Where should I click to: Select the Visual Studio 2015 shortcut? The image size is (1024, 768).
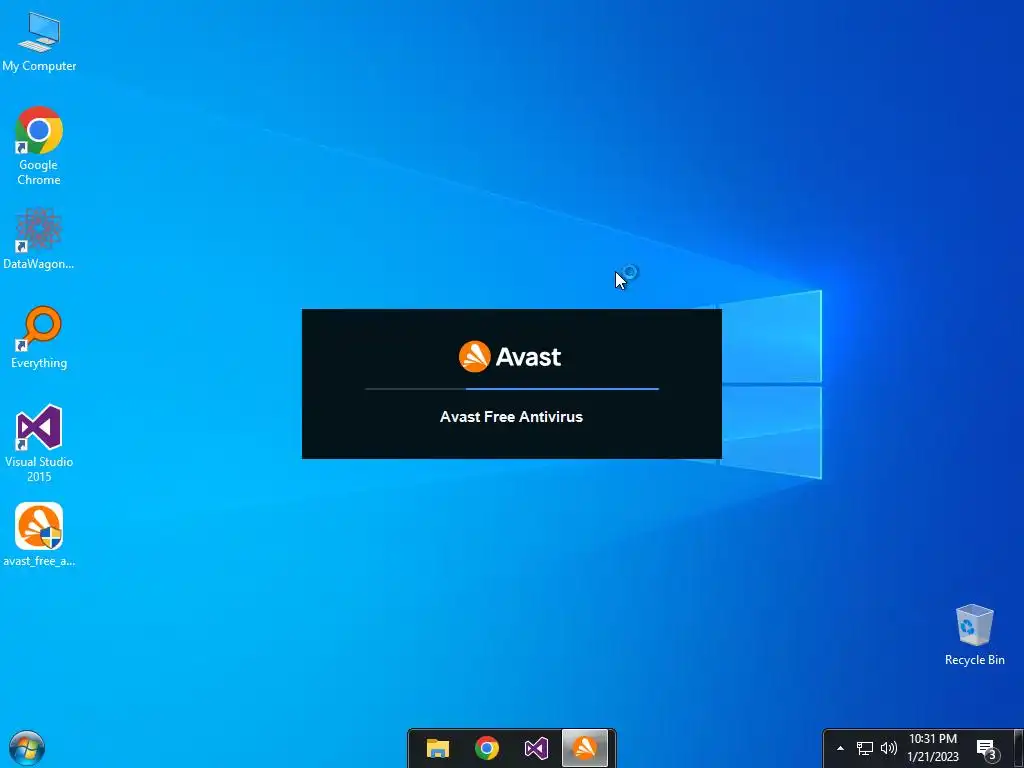click(x=39, y=443)
